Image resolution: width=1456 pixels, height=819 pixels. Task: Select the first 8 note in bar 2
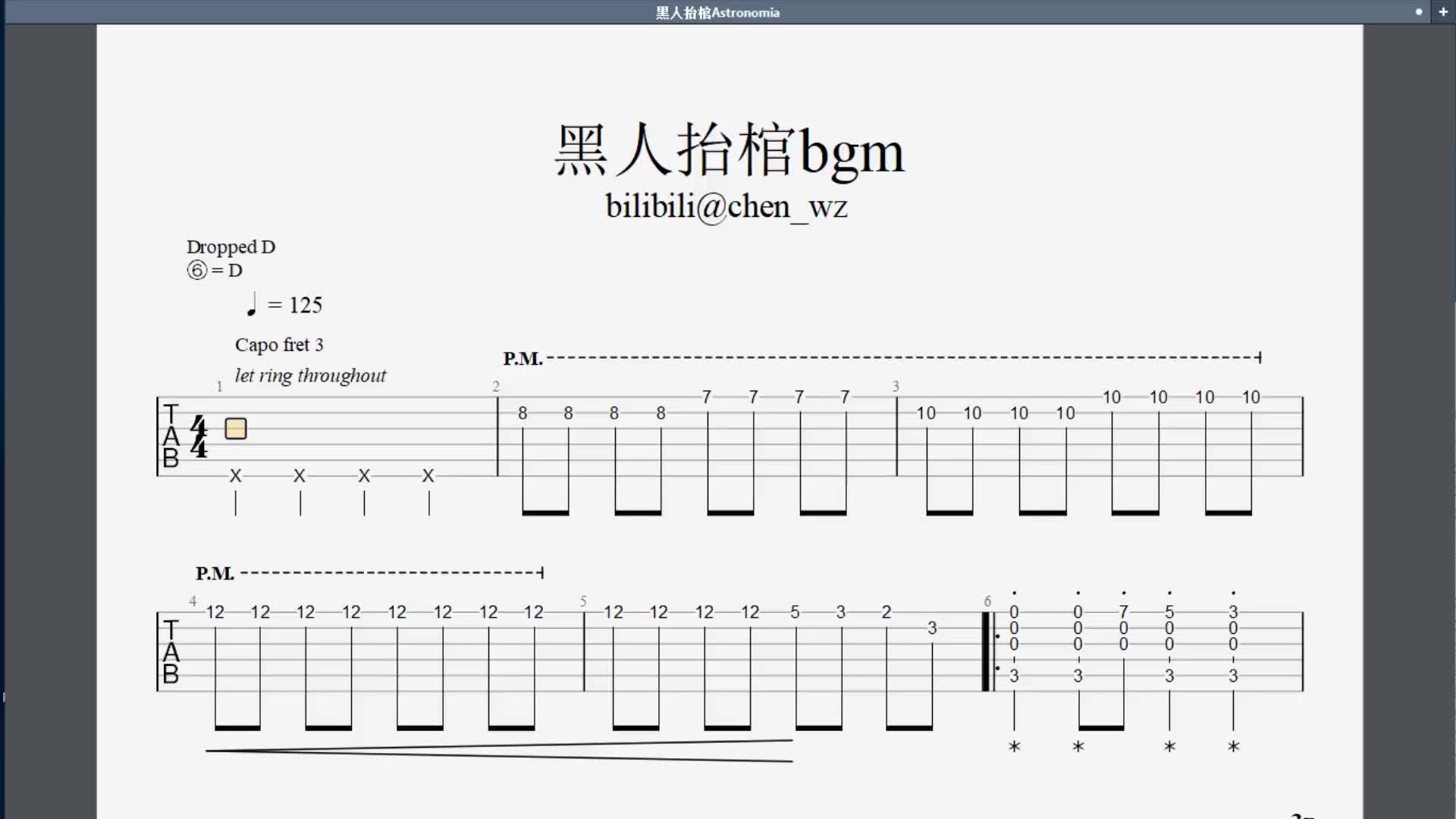click(522, 413)
